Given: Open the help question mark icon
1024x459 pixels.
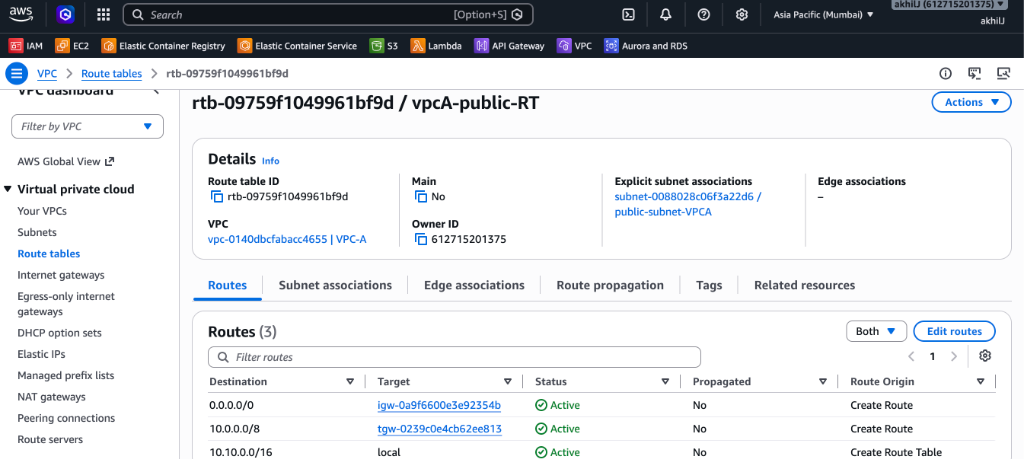Looking at the screenshot, I should pyautogui.click(x=703, y=14).
